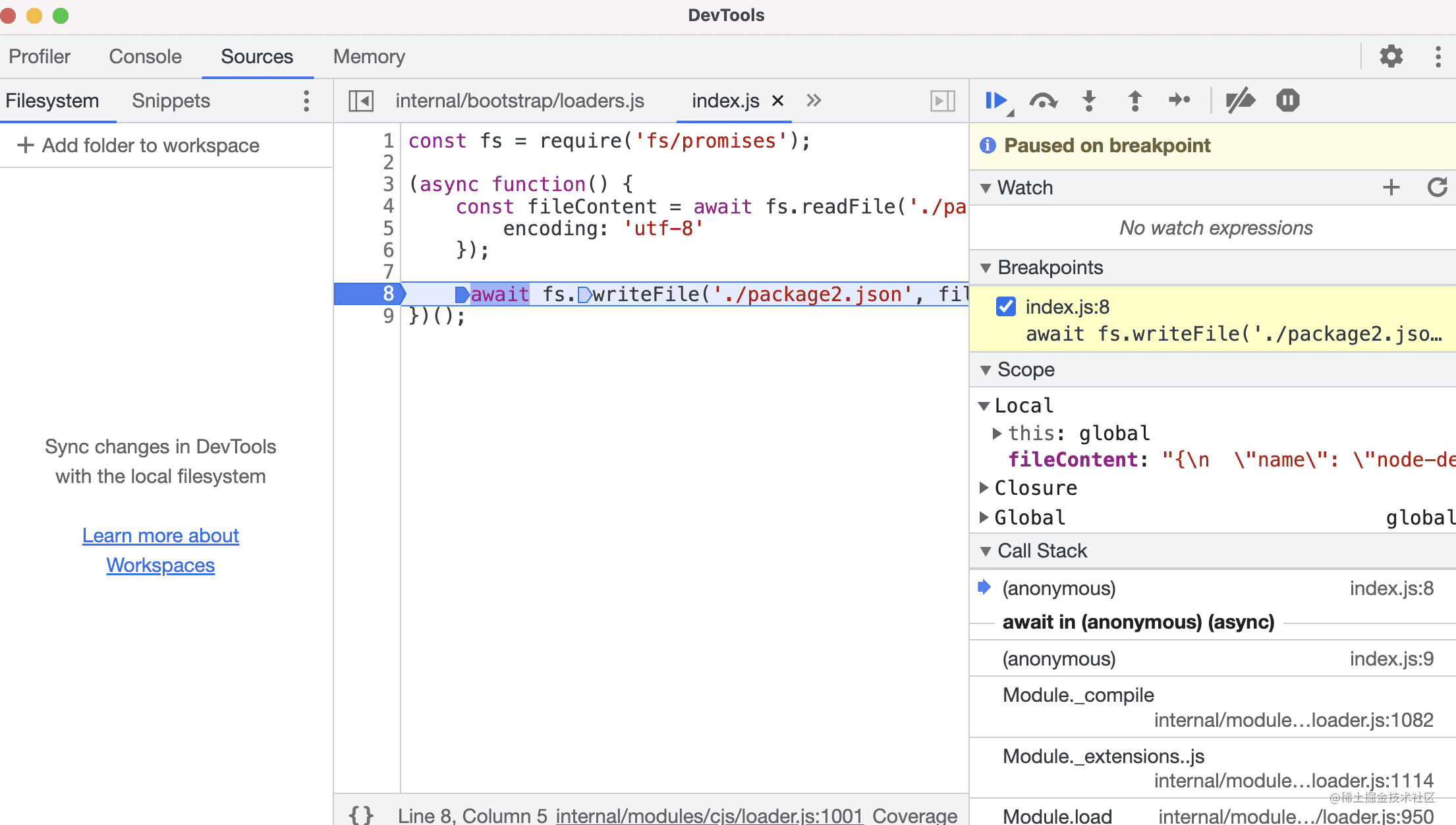This screenshot has width=1456, height=825.
Task: Switch to the Console tab
Action: 145,57
